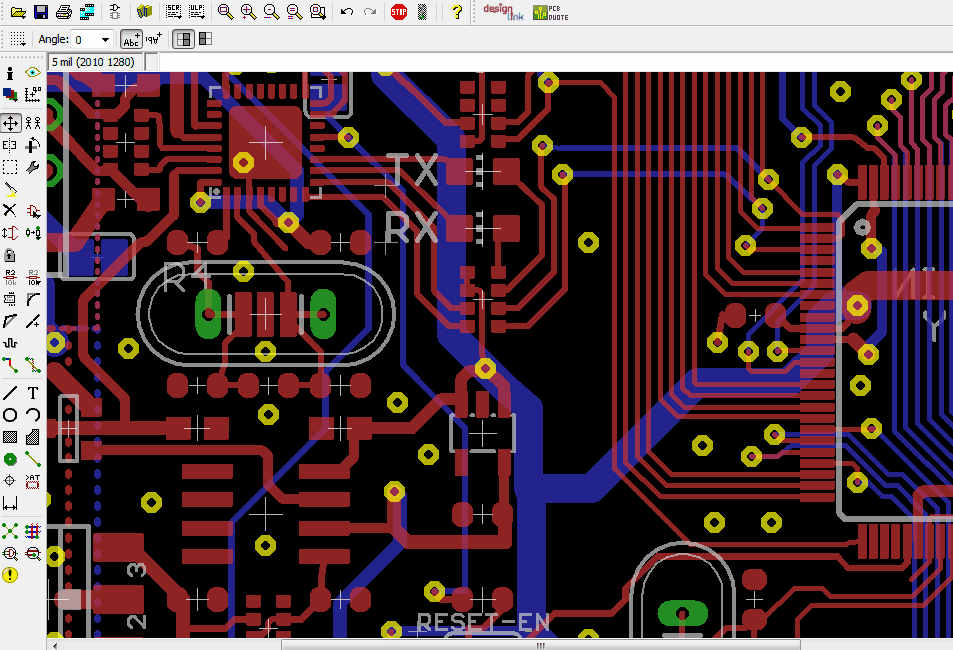Zoom to fit the board
This screenshot has height=650, width=953.
point(225,12)
